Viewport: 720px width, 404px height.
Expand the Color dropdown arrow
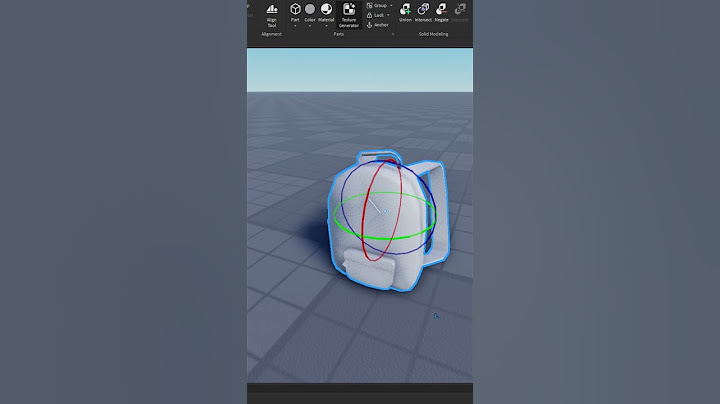coord(310,26)
